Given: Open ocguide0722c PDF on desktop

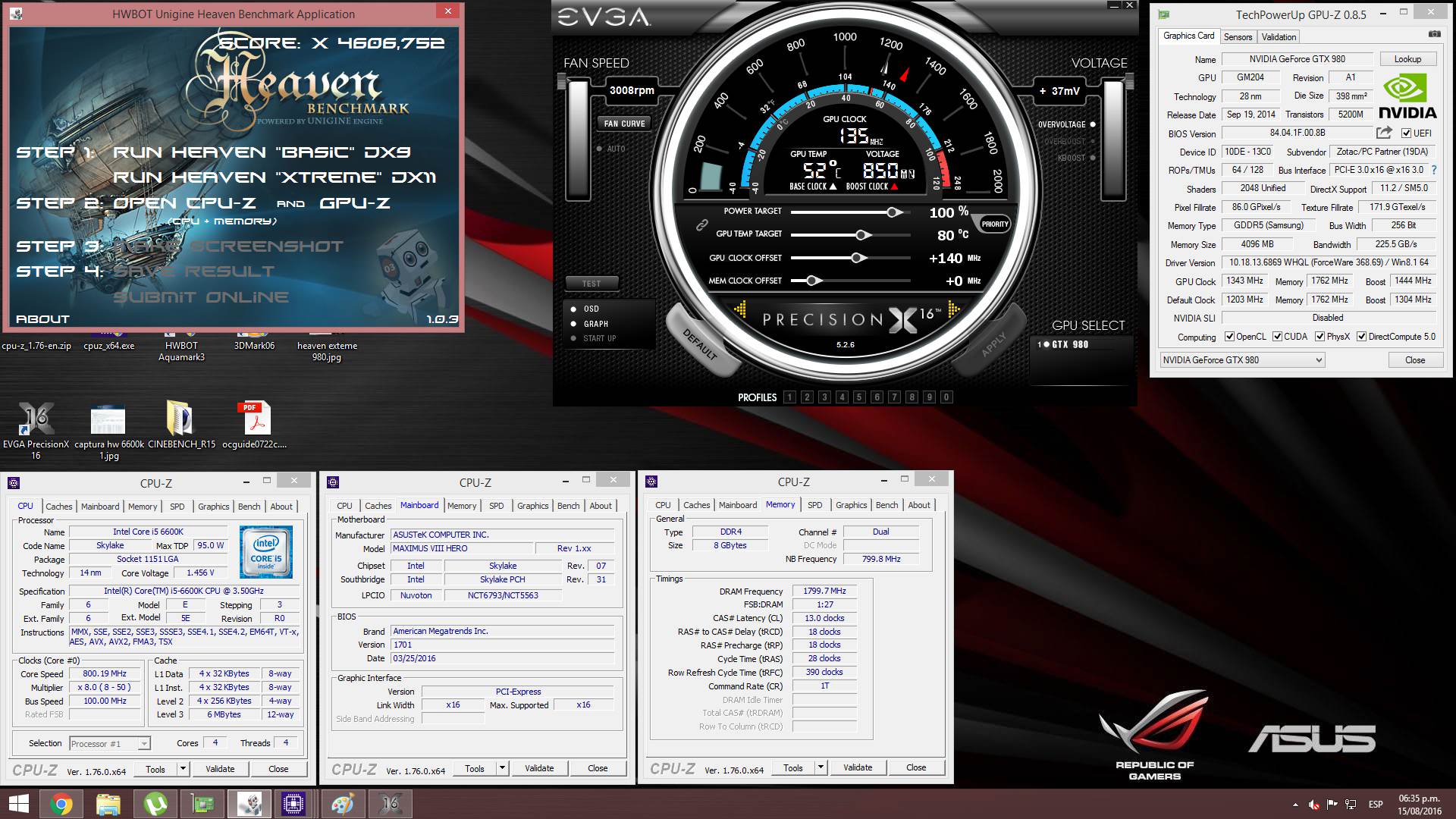Looking at the screenshot, I should pyautogui.click(x=254, y=425).
